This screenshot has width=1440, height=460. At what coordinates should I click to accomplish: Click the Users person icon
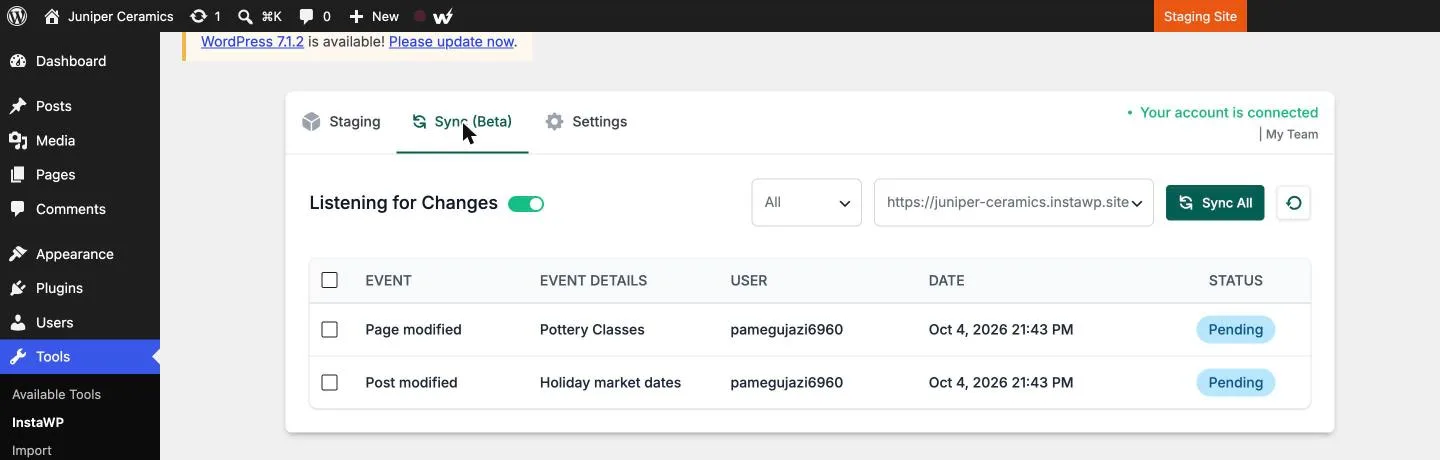point(18,323)
